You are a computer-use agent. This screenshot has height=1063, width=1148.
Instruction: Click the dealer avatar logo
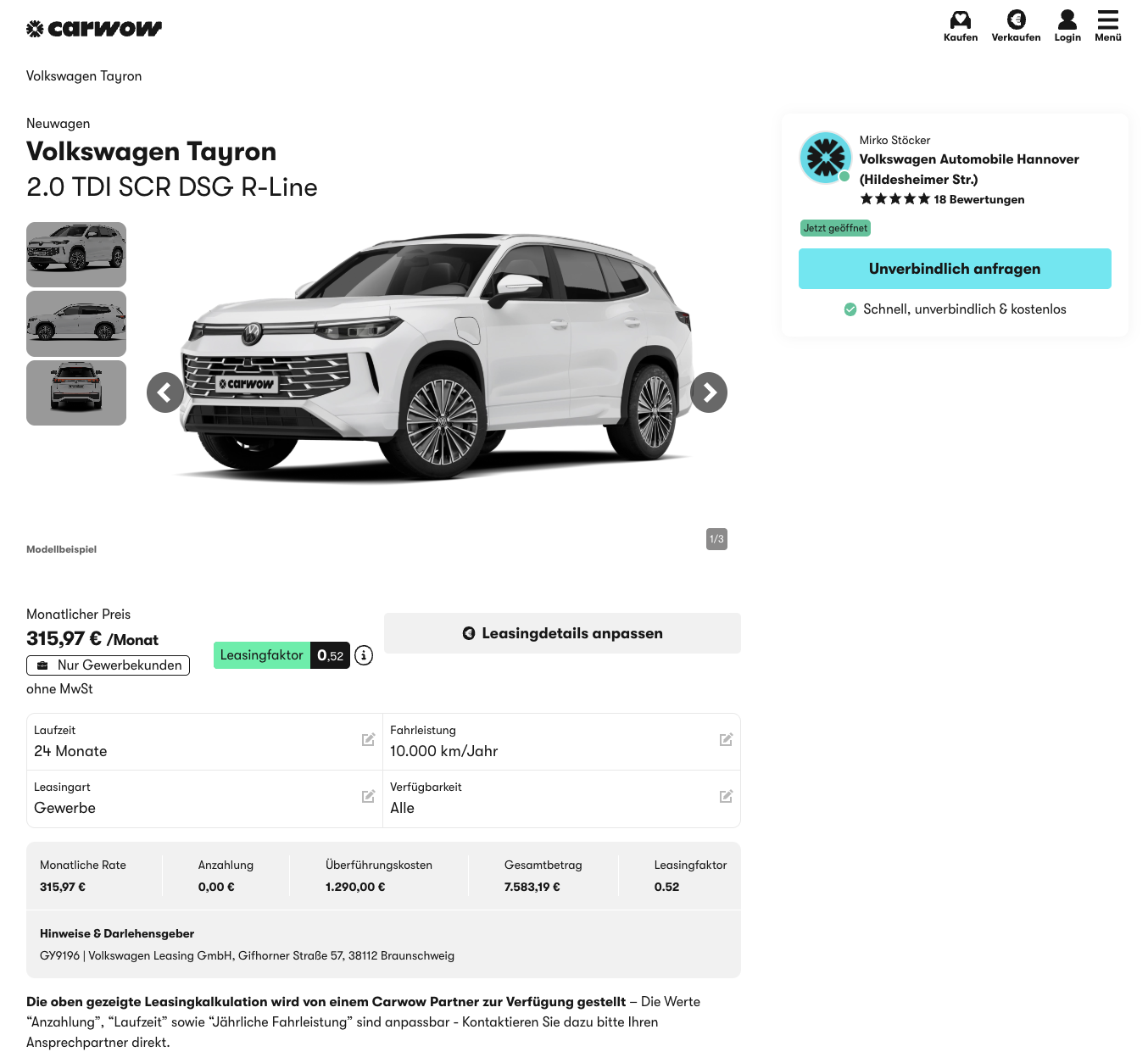coord(825,158)
